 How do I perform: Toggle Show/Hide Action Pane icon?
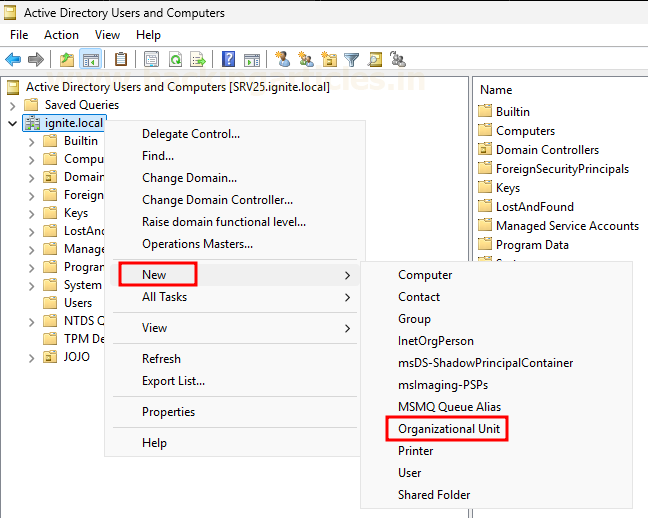pyautogui.click(x=252, y=60)
